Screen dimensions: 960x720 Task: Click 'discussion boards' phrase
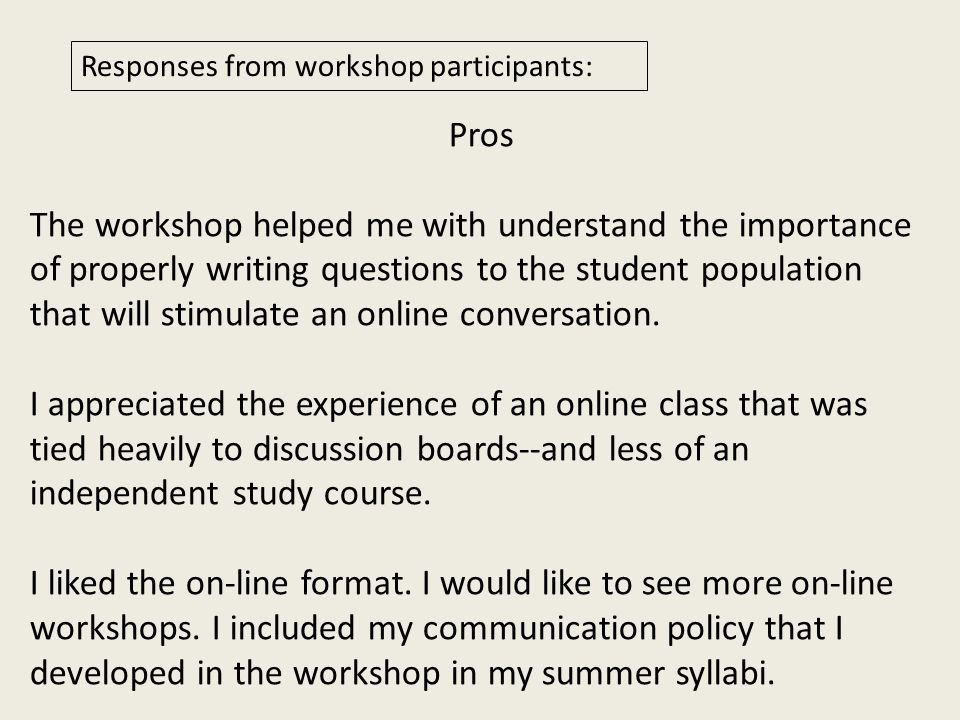coord(386,449)
